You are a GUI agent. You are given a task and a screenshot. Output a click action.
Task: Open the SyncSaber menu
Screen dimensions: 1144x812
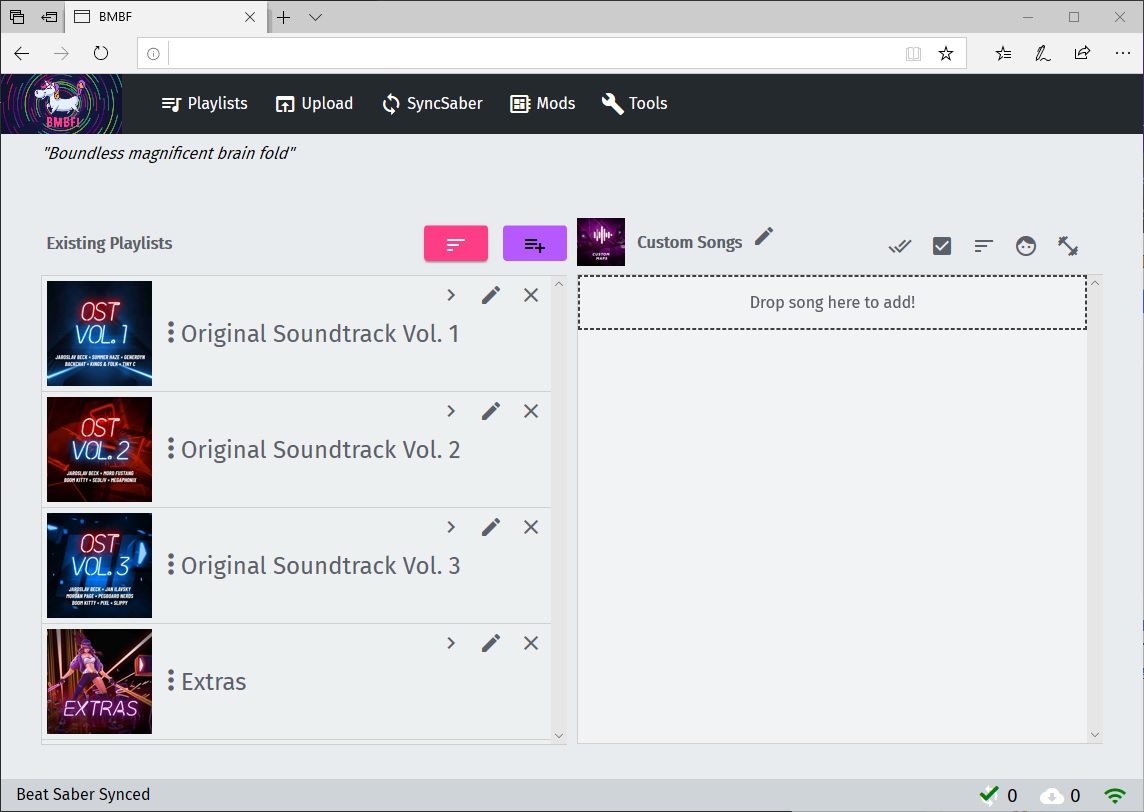432,103
